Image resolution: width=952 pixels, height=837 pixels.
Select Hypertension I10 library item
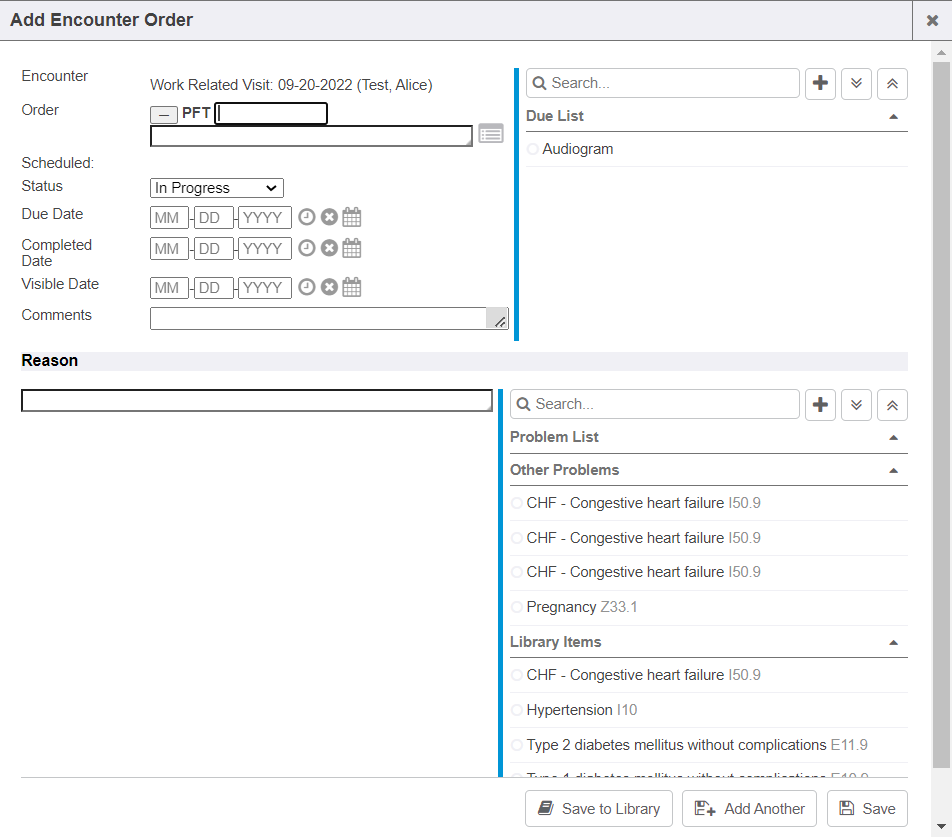pyautogui.click(x=517, y=711)
